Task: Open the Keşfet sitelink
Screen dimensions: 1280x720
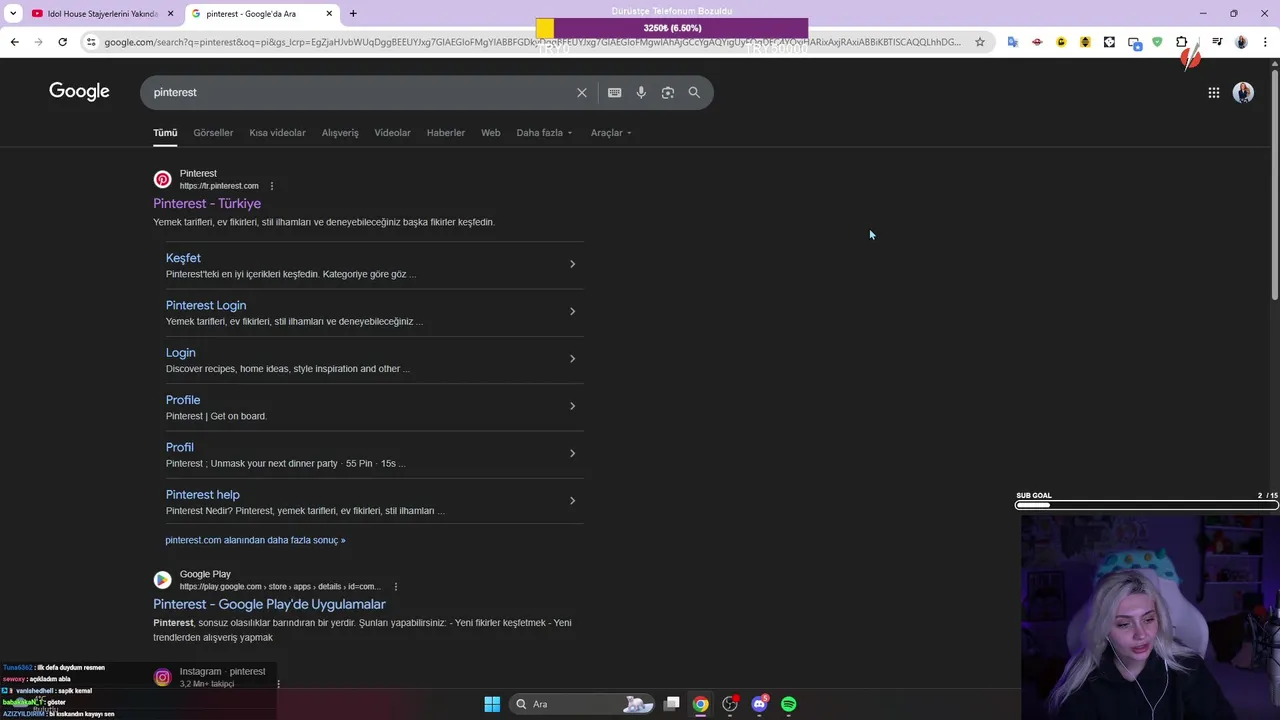Action: click(183, 258)
